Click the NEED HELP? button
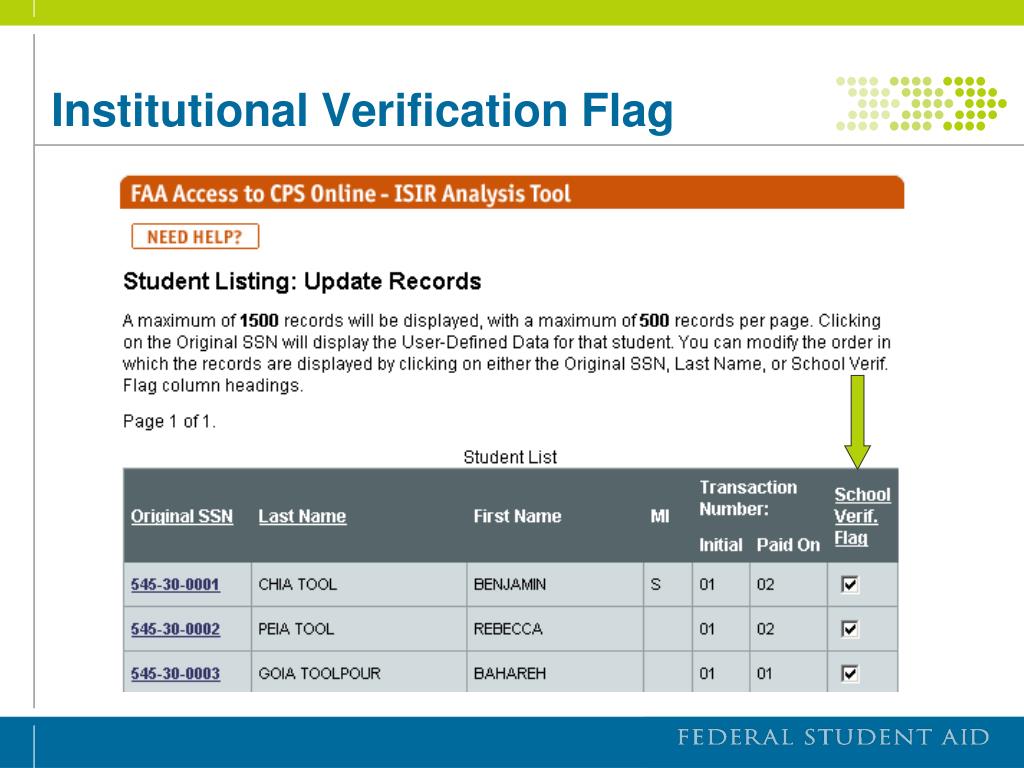 pos(195,236)
